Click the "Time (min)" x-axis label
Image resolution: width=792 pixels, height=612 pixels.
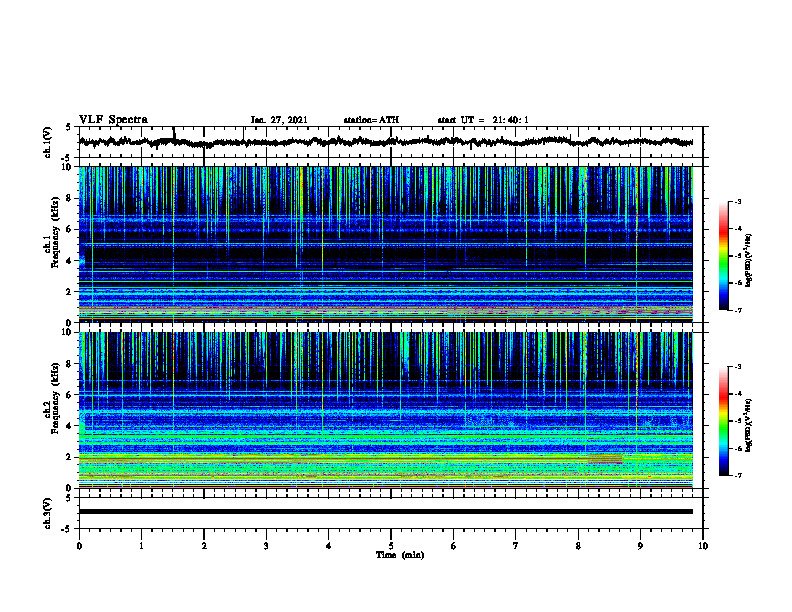point(400,555)
